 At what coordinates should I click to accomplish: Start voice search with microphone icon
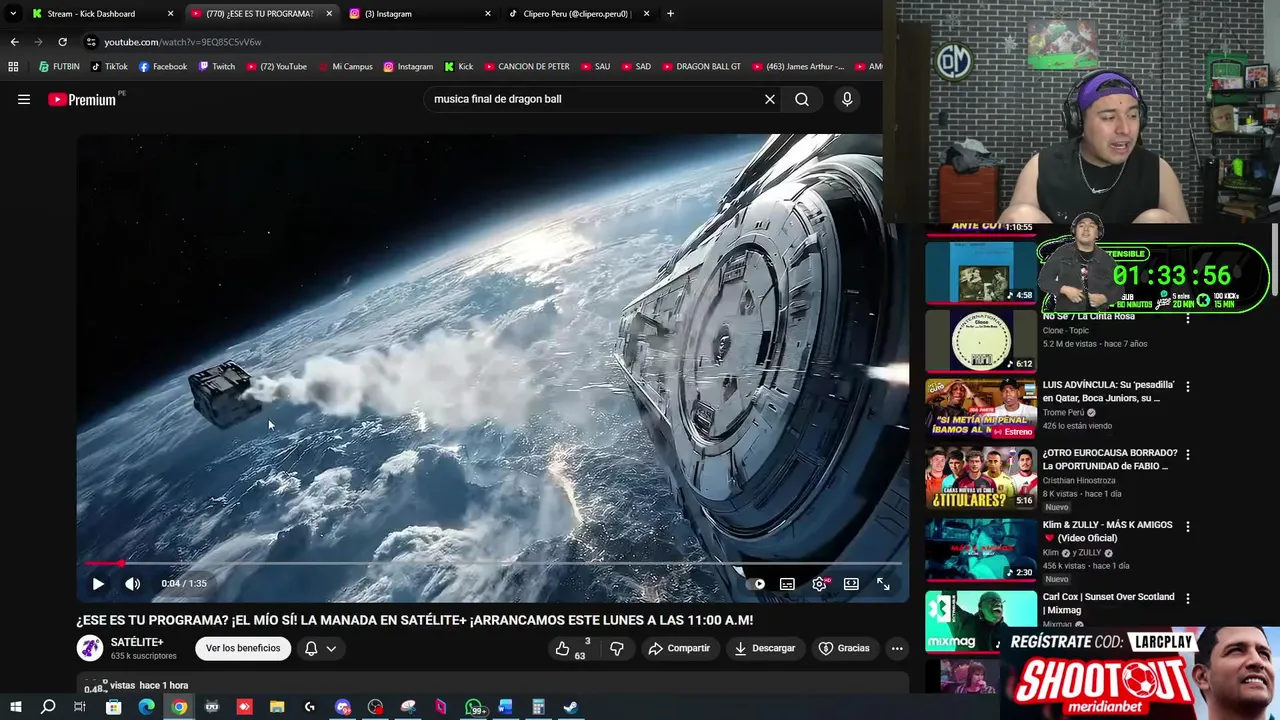[x=847, y=99]
